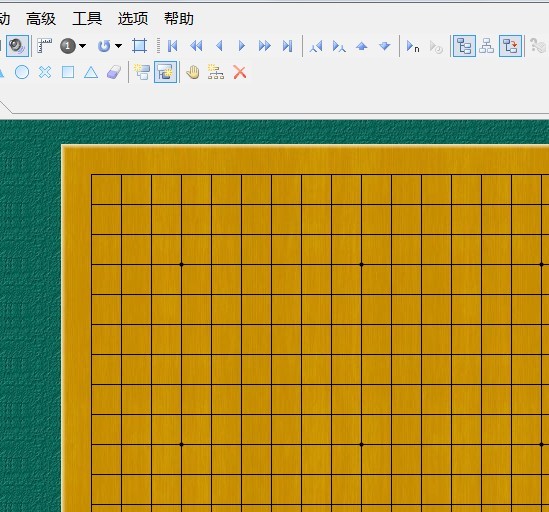Click the top-center star point on the board
Viewport: 549px width, 512px height.
pos(361,264)
